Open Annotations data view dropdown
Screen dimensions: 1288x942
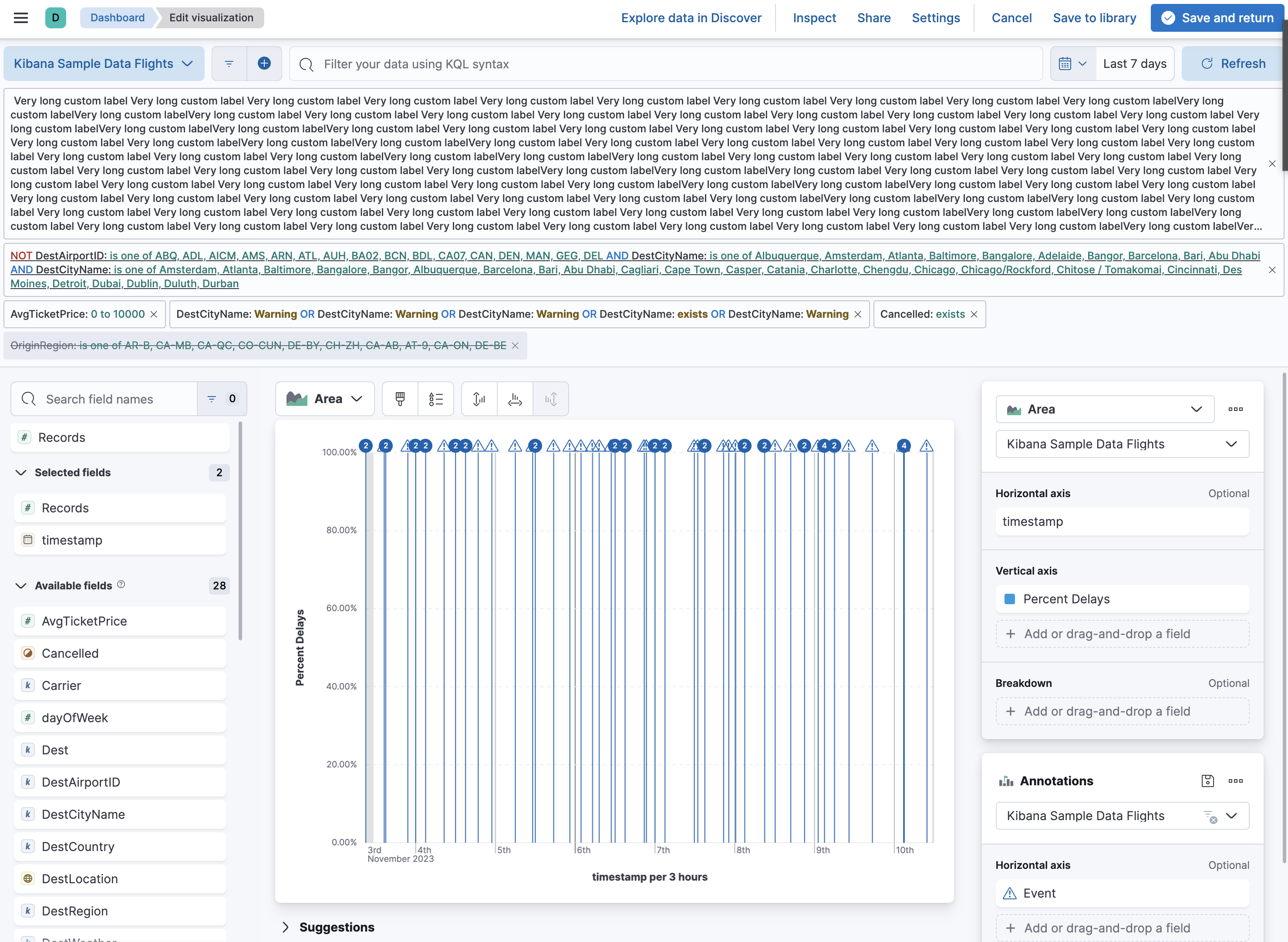[x=1122, y=815]
